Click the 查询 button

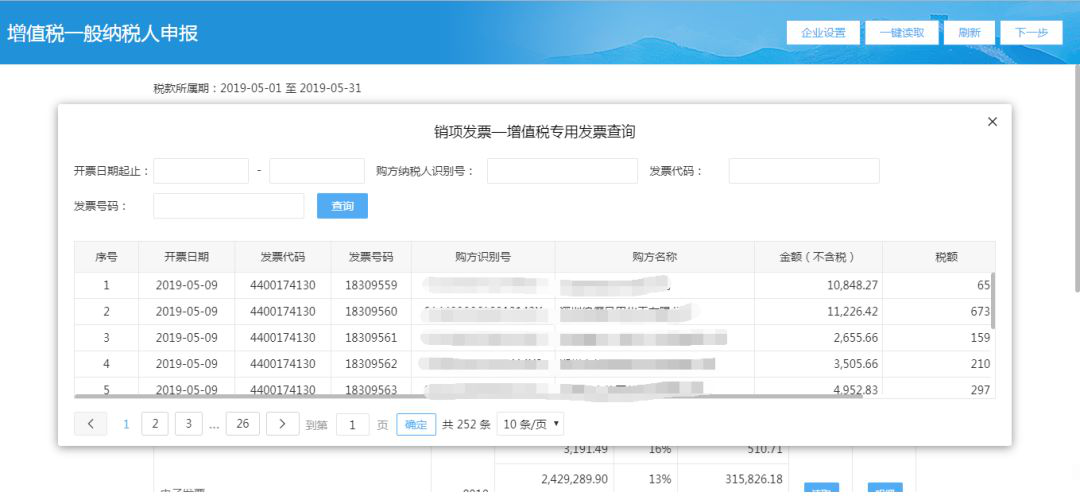tap(342, 206)
